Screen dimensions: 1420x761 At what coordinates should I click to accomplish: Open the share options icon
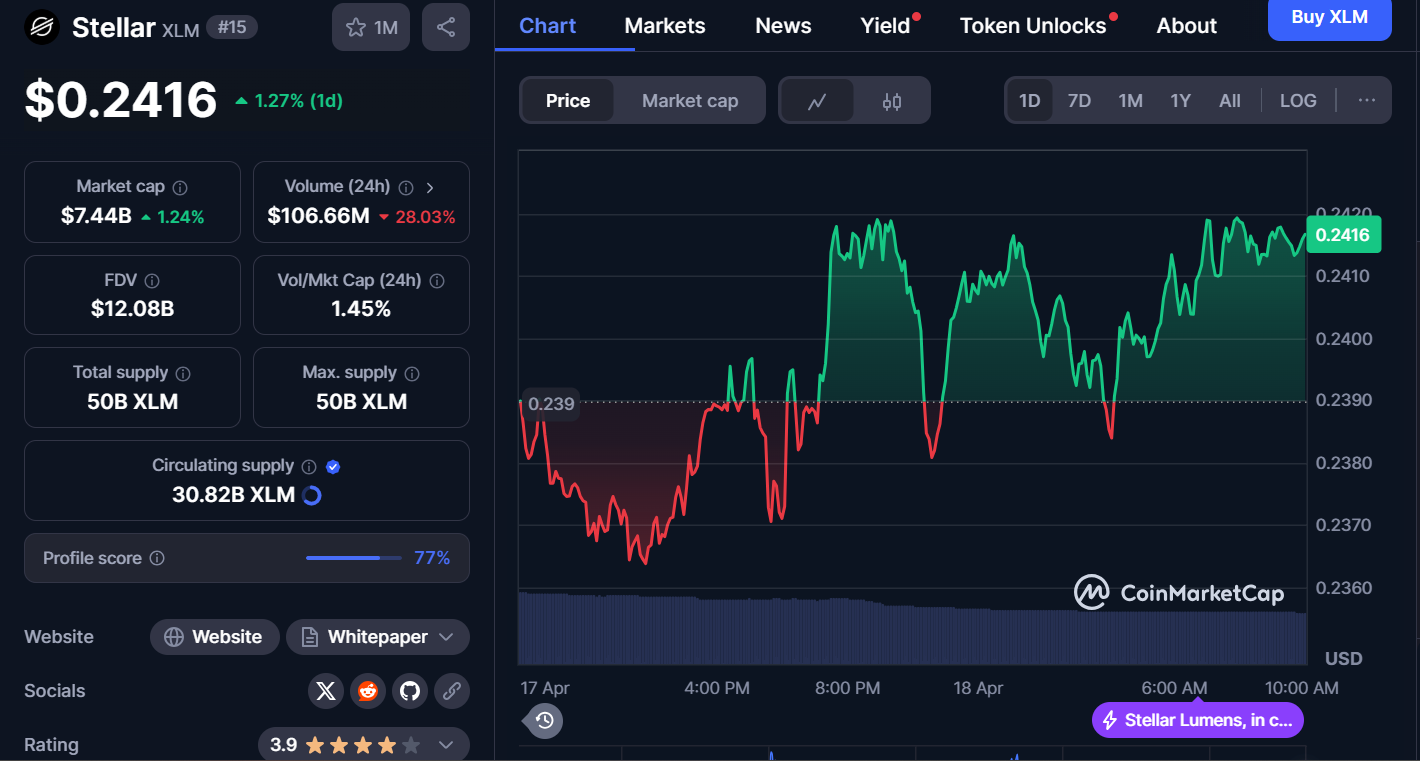446,27
